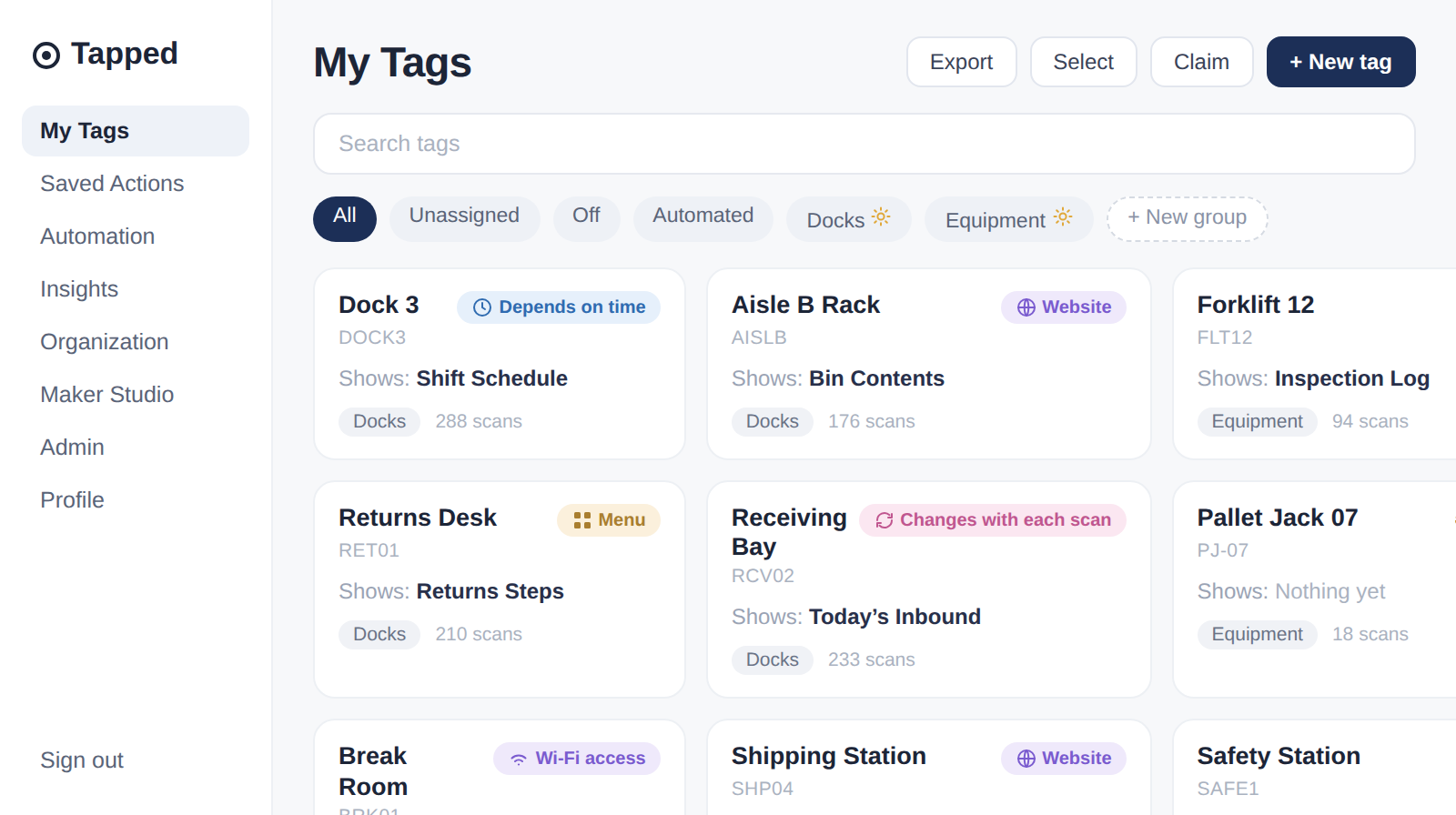This screenshot has height=815, width=1456.
Task: Click the grid icon on Returns Desk Menu badge
Action: pyautogui.click(x=582, y=520)
